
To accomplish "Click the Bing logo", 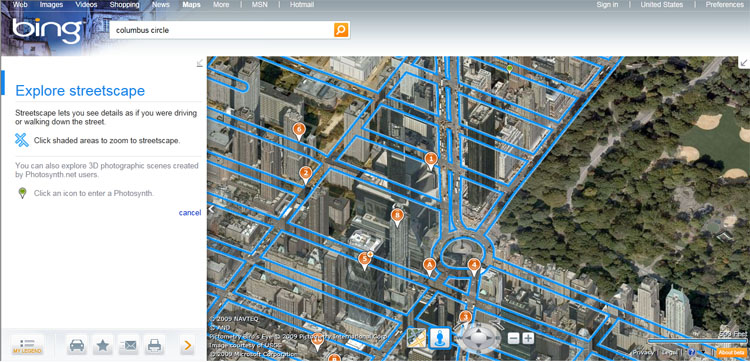I will 47,30.
